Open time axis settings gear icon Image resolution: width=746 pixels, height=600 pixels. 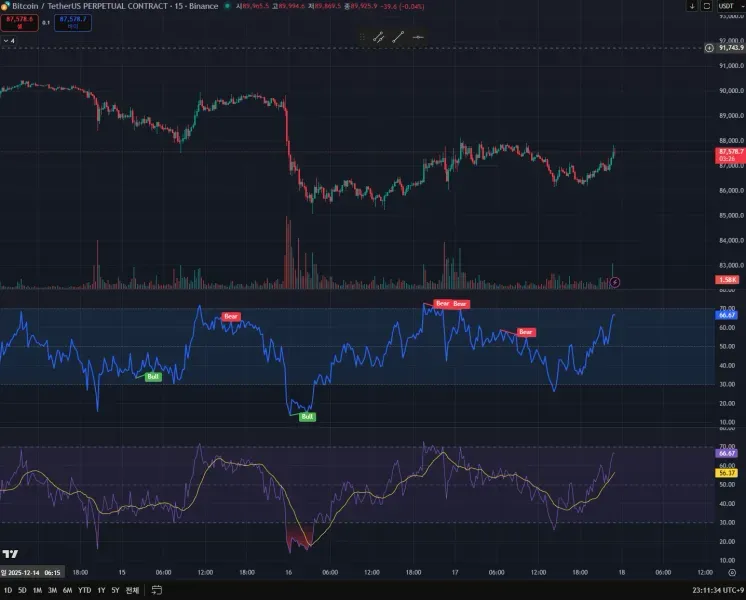tap(732, 572)
